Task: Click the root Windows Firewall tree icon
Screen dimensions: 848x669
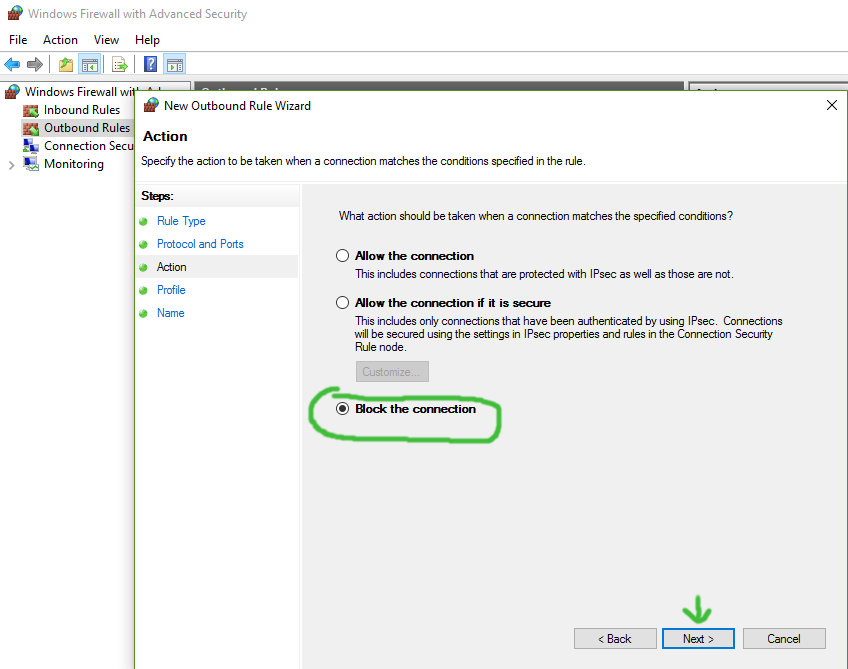Action: [12, 91]
